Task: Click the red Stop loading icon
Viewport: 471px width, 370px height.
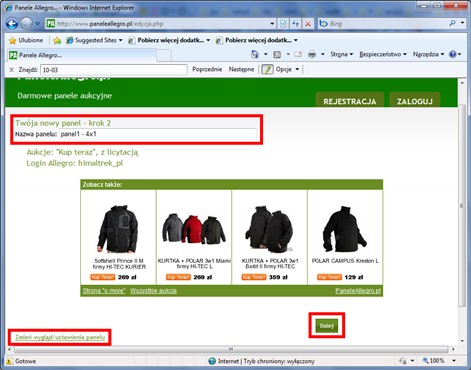Action: (x=308, y=24)
